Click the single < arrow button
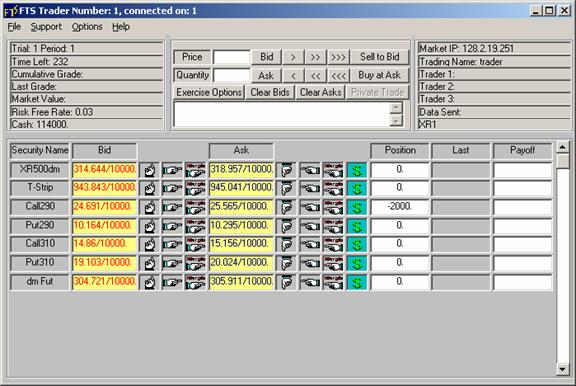576x386 pixels. pos(293,76)
